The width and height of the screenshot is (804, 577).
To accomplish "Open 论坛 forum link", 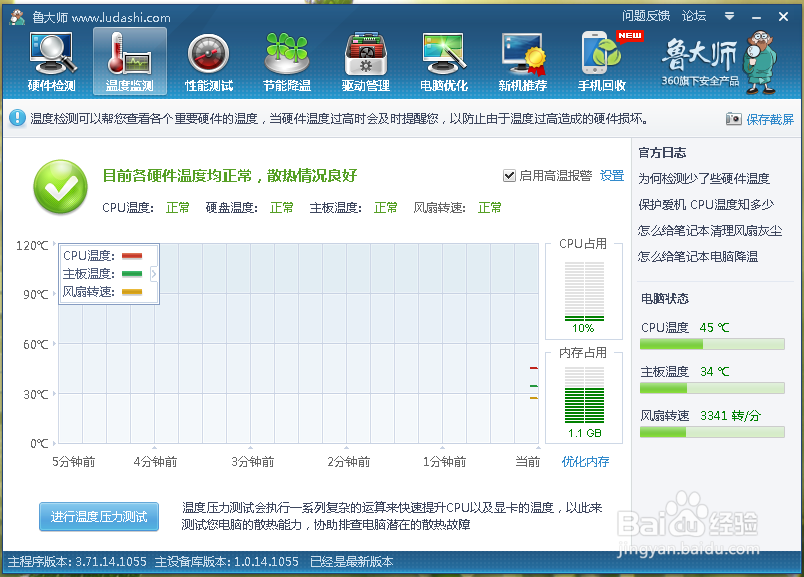I will (694, 16).
